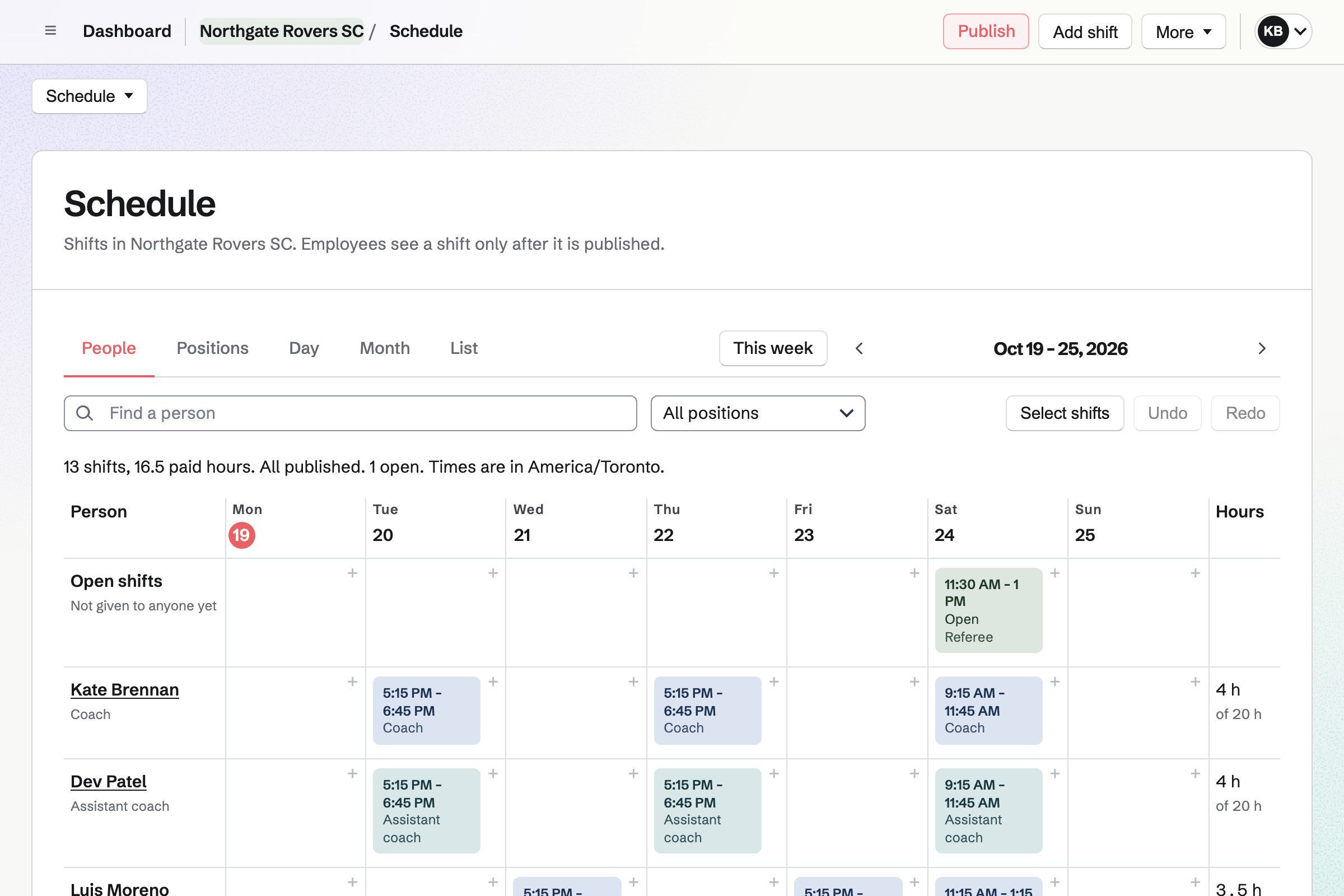1344x896 pixels.
Task: Open the All positions filter
Action: pyautogui.click(x=758, y=413)
